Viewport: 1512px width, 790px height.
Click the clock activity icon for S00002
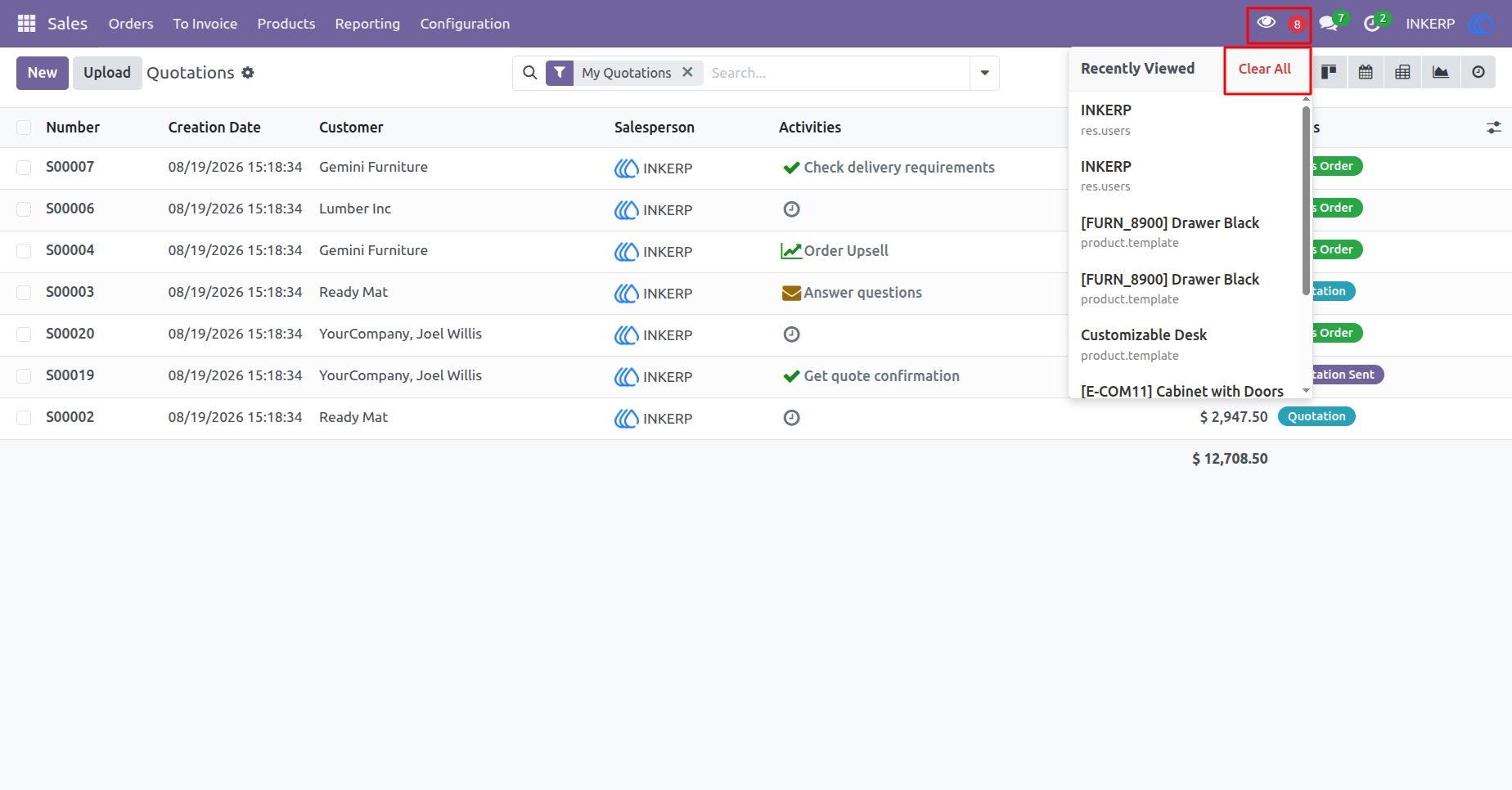pyautogui.click(x=791, y=418)
